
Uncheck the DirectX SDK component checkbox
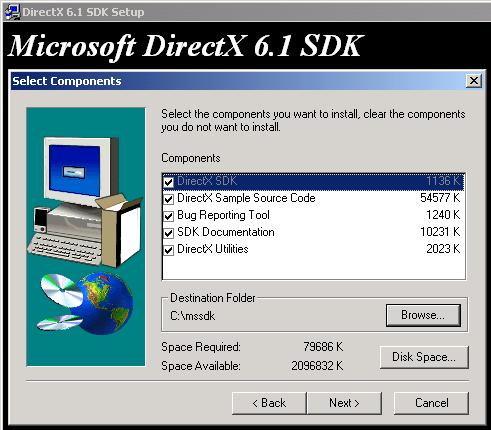click(x=169, y=182)
